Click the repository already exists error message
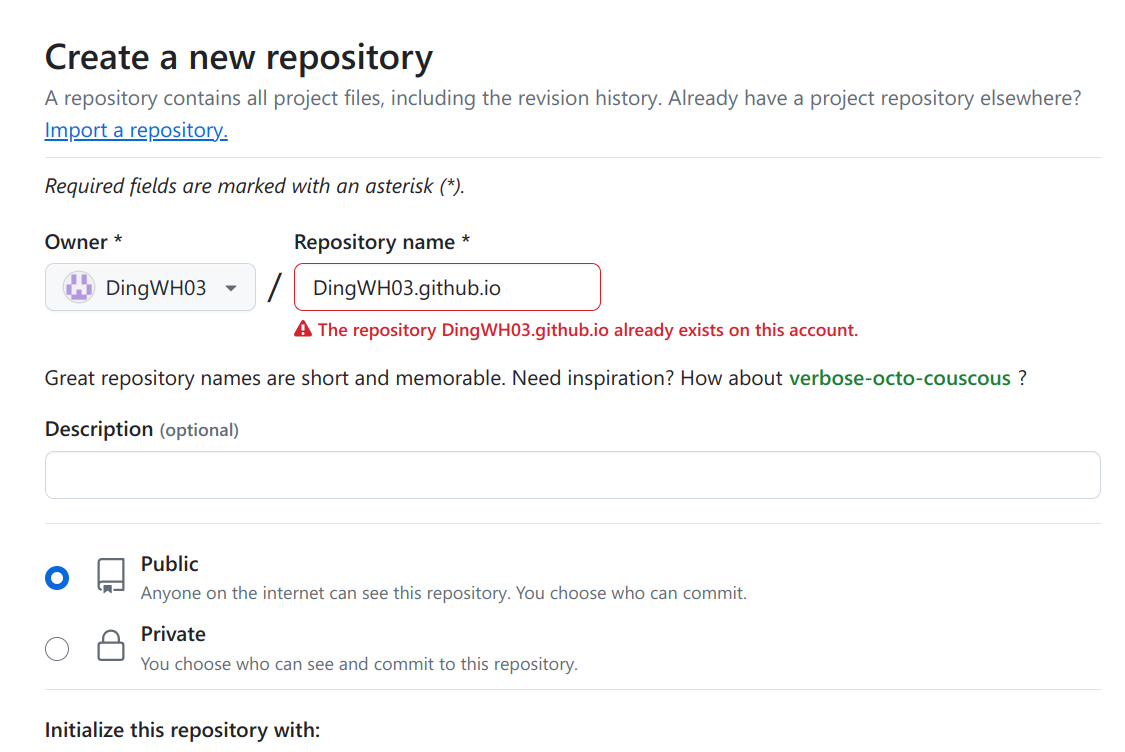The height and width of the screenshot is (752, 1125). (x=587, y=330)
